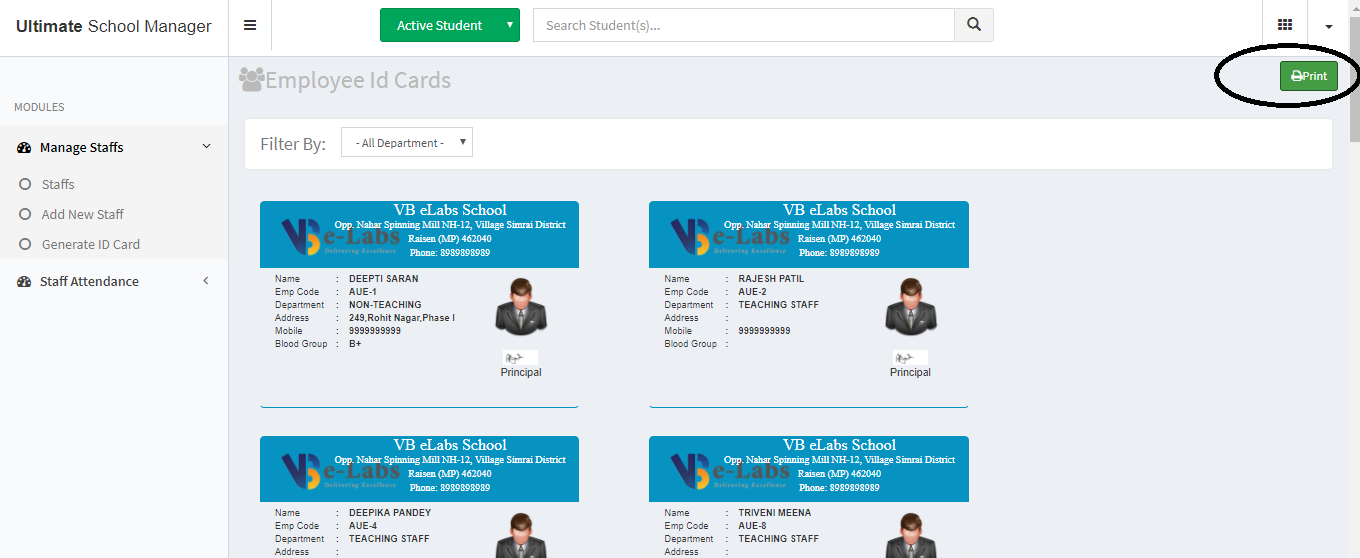The height and width of the screenshot is (558, 1360).
Task: Click the AUE-8 employee code
Action: pyautogui.click(x=752, y=526)
